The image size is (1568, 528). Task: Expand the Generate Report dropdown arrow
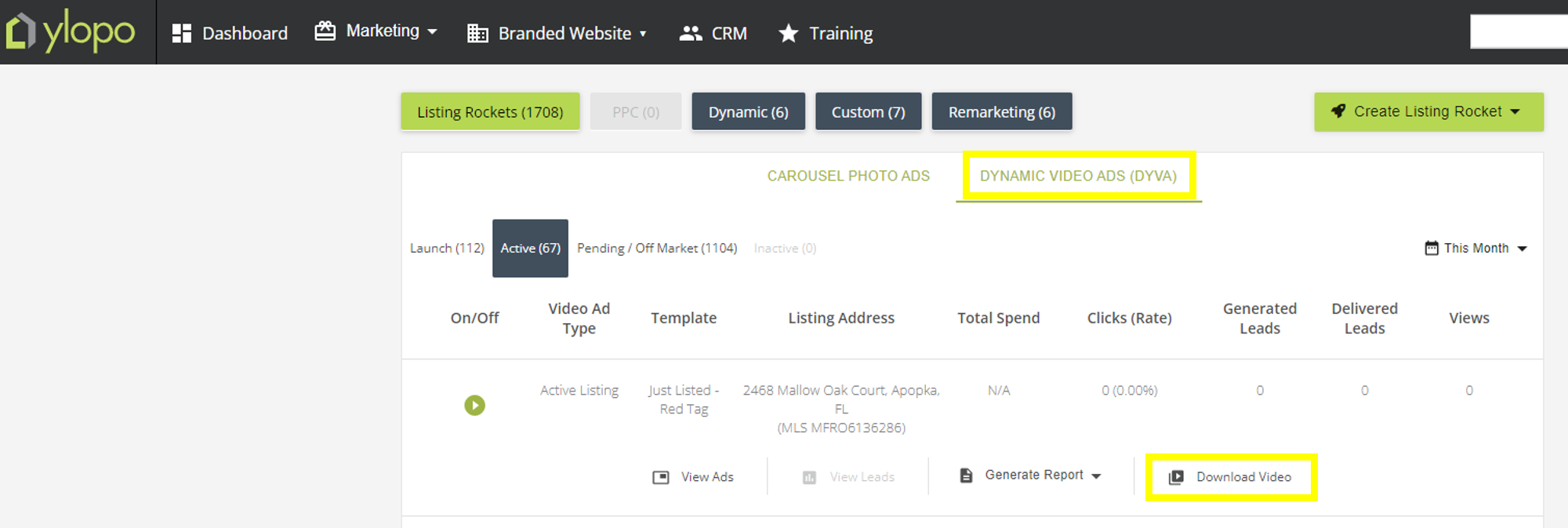pos(1096,476)
